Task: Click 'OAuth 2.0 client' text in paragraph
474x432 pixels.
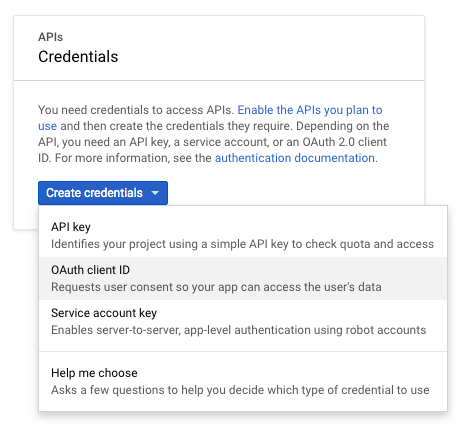Action: (344, 142)
